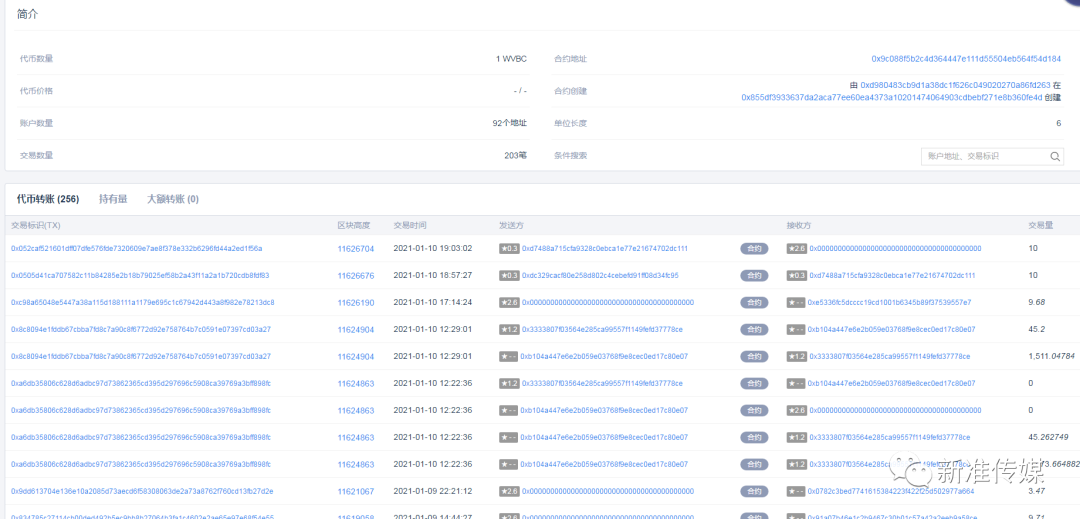Click the 合约 badge in the 9.68 row

click(x=754, y=302)
